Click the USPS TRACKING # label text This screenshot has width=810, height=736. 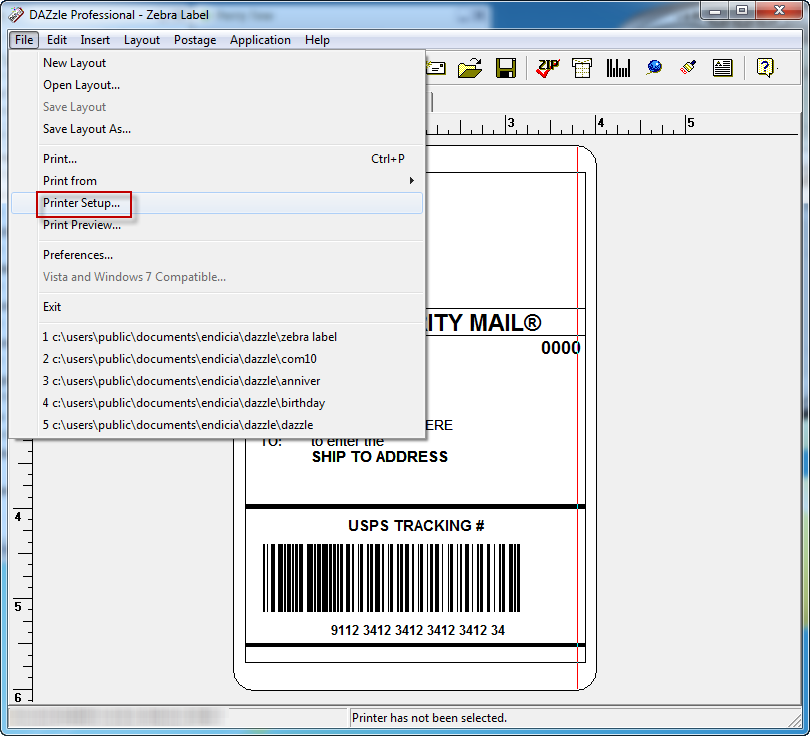point(416,526)
